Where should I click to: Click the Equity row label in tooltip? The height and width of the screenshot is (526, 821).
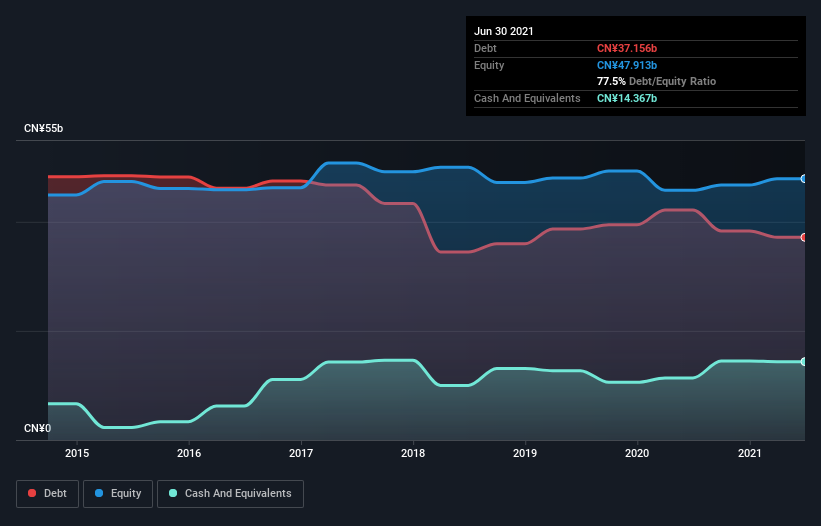click(489, 65)
